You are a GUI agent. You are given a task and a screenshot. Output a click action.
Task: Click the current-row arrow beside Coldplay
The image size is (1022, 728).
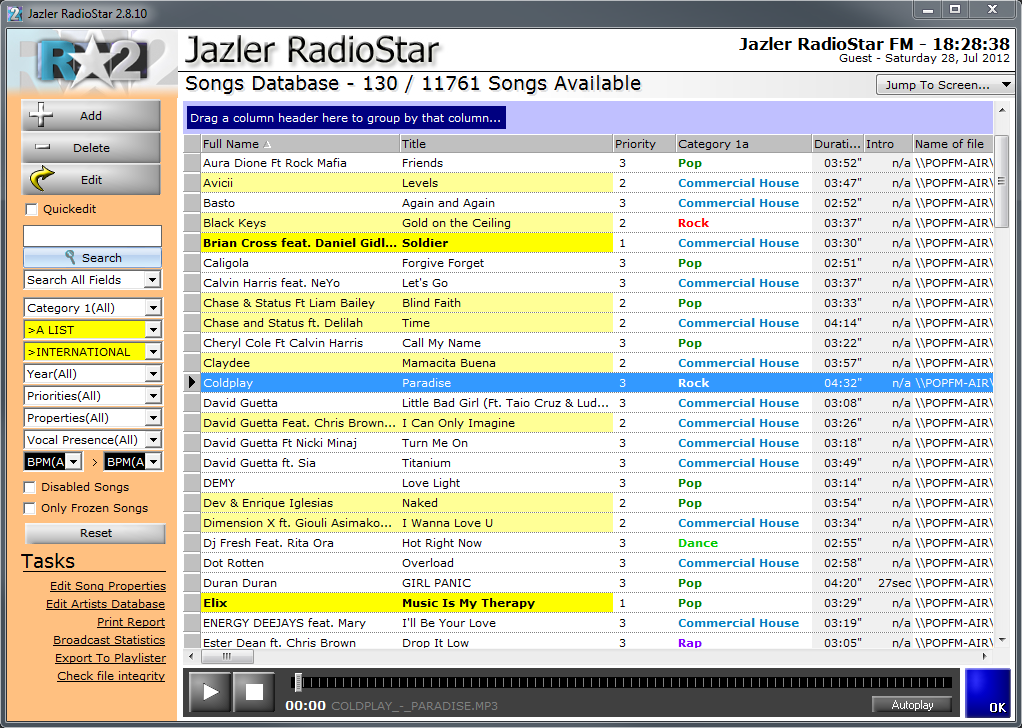click(x=192, y=383)
